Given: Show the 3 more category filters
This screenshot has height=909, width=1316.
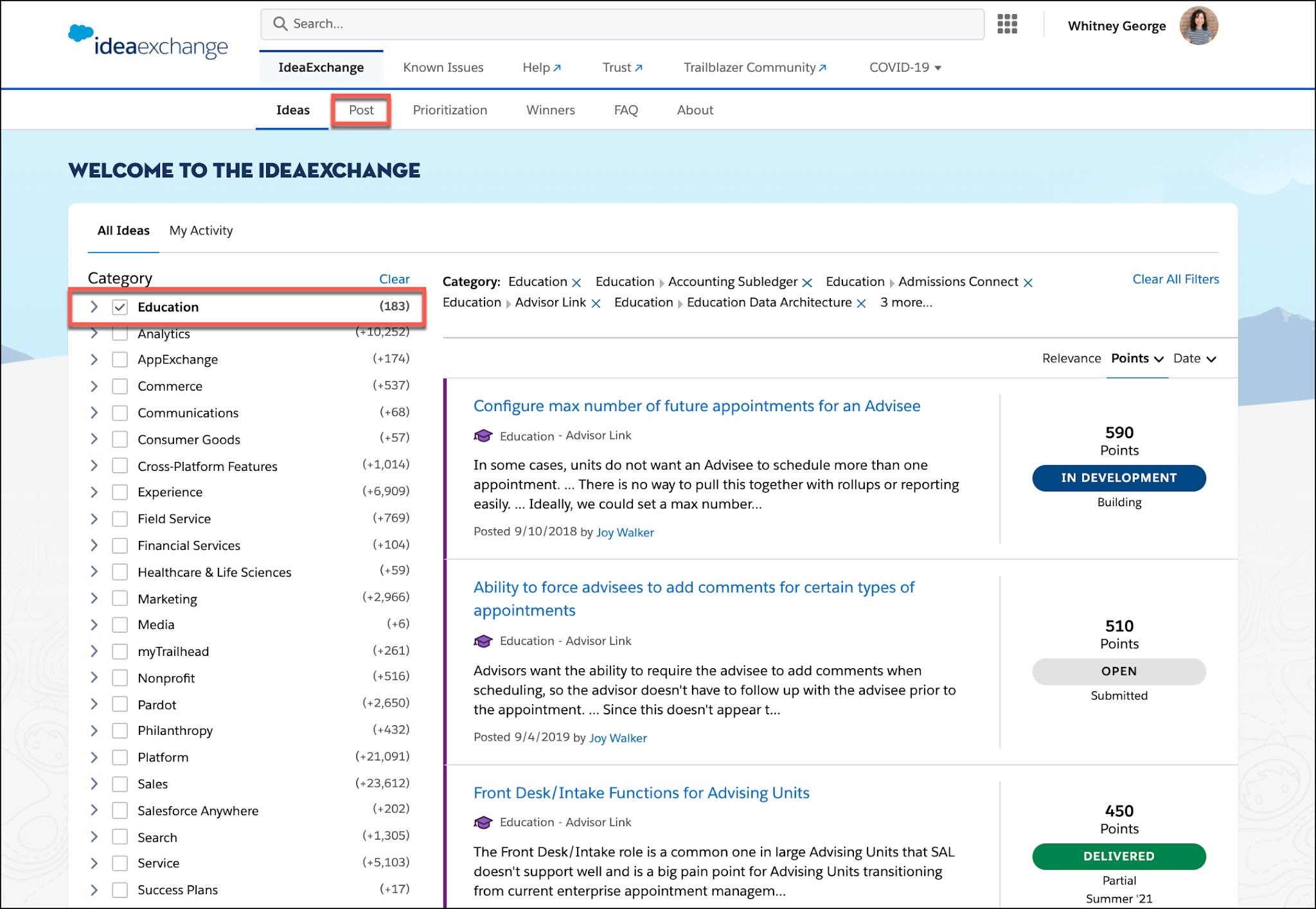Looking at the screenshot, I should coord(906,303).
